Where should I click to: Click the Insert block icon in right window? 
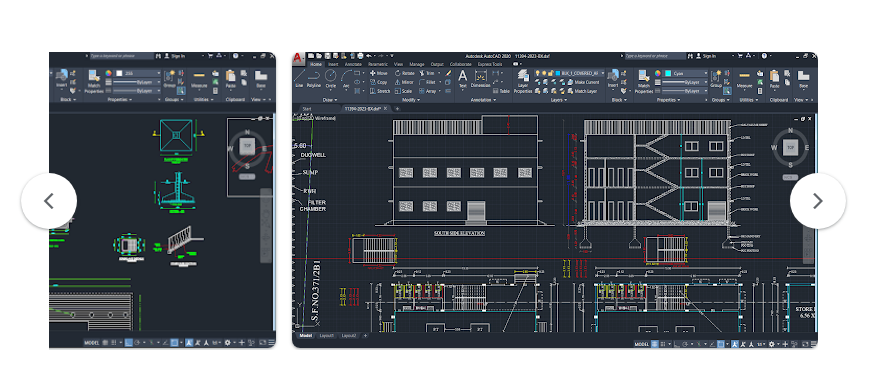613,78
